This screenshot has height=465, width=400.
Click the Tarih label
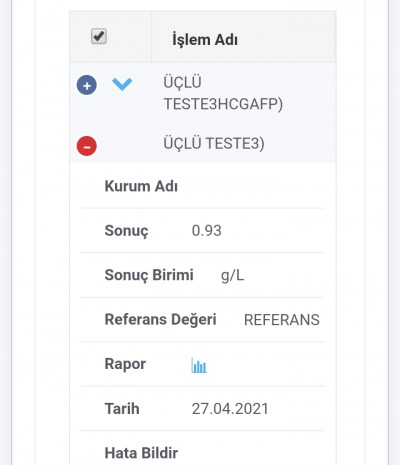[122, 409]
